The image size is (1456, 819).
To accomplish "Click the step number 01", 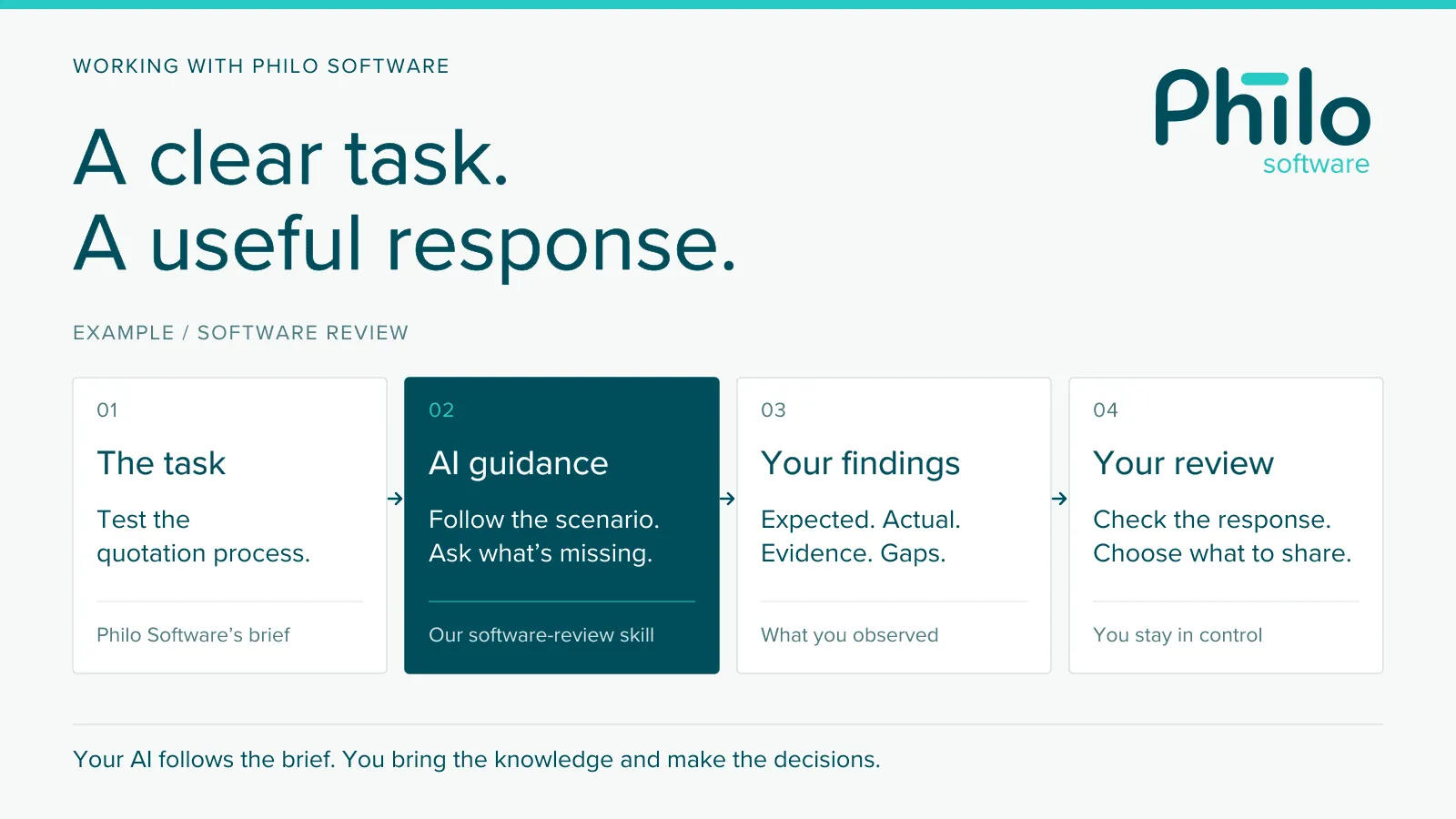I will pyautogui.click(x=107, y=410).
